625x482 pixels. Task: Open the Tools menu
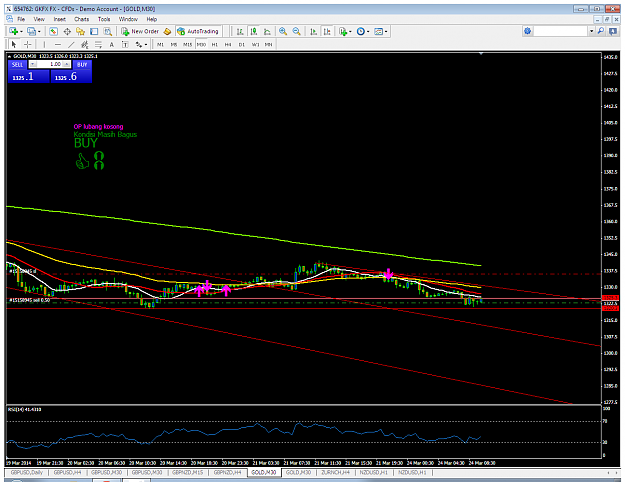104,19
